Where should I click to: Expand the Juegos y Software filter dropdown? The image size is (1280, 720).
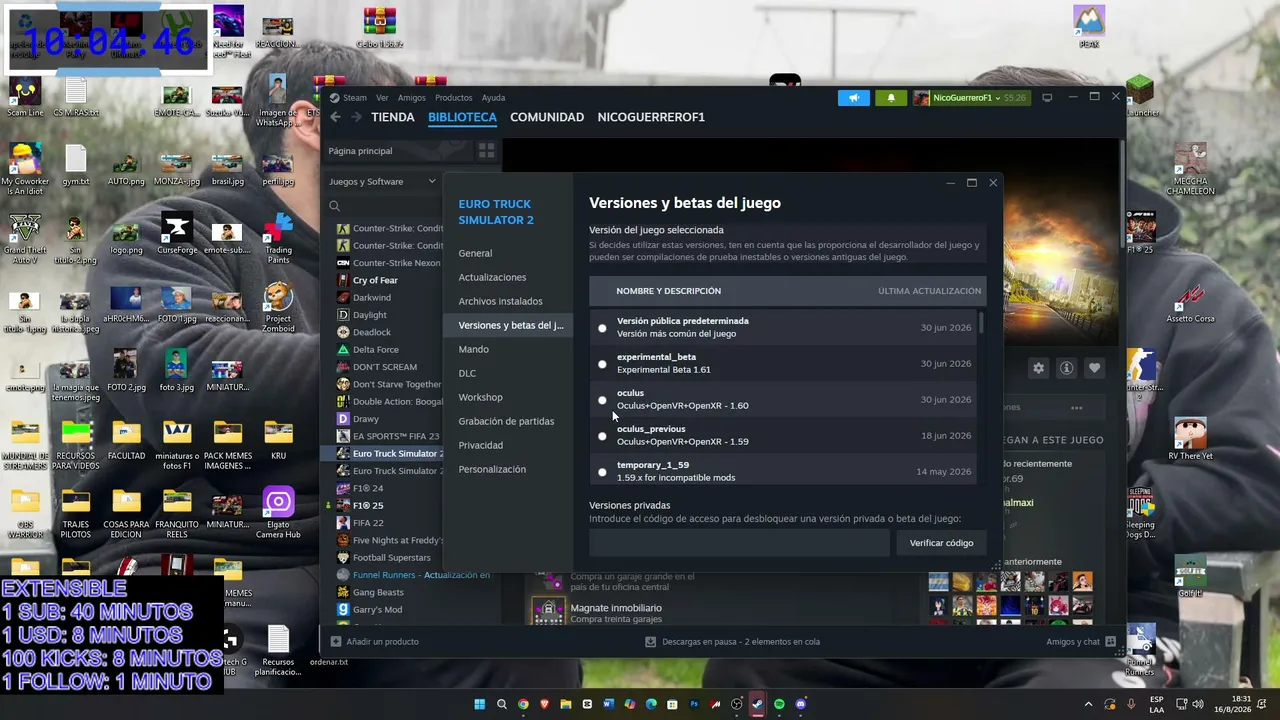point(383,182)
